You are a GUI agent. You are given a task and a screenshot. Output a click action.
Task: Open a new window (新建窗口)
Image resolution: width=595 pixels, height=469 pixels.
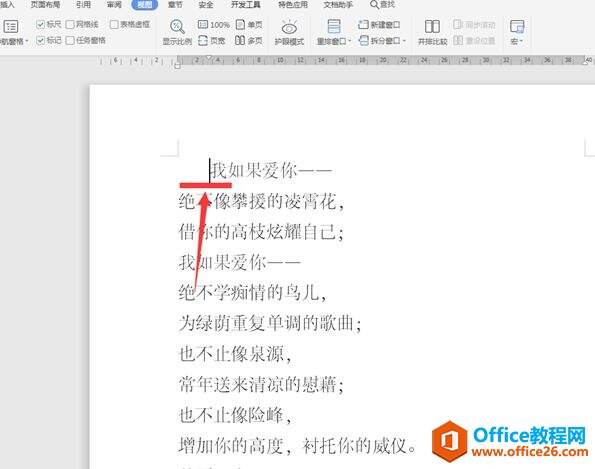click(379, 25)
